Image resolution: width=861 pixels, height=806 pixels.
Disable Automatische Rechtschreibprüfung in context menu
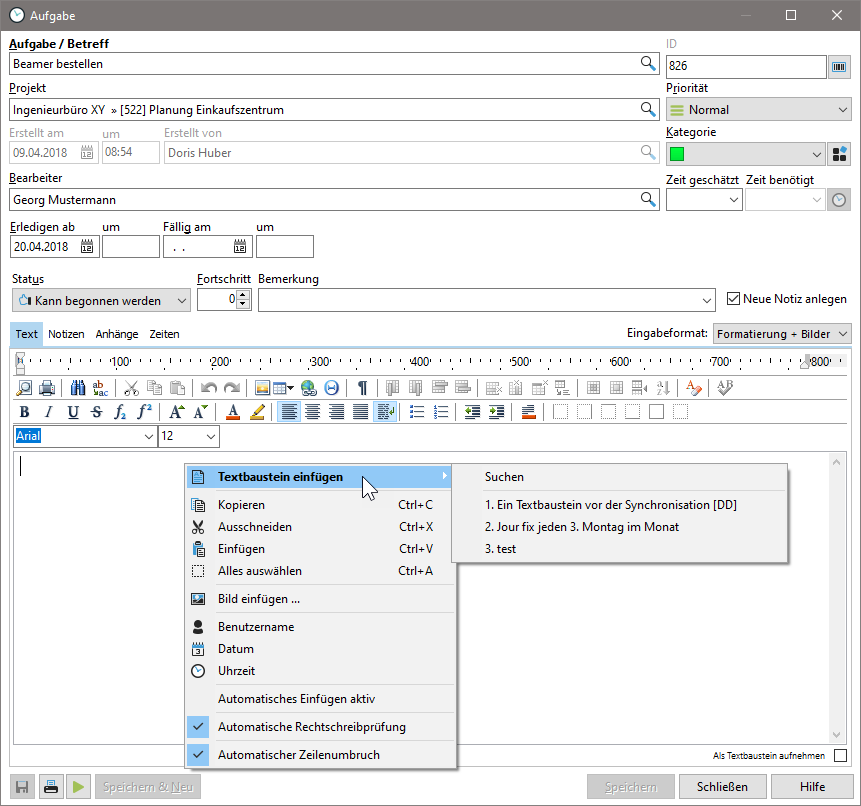click(311, 727)
